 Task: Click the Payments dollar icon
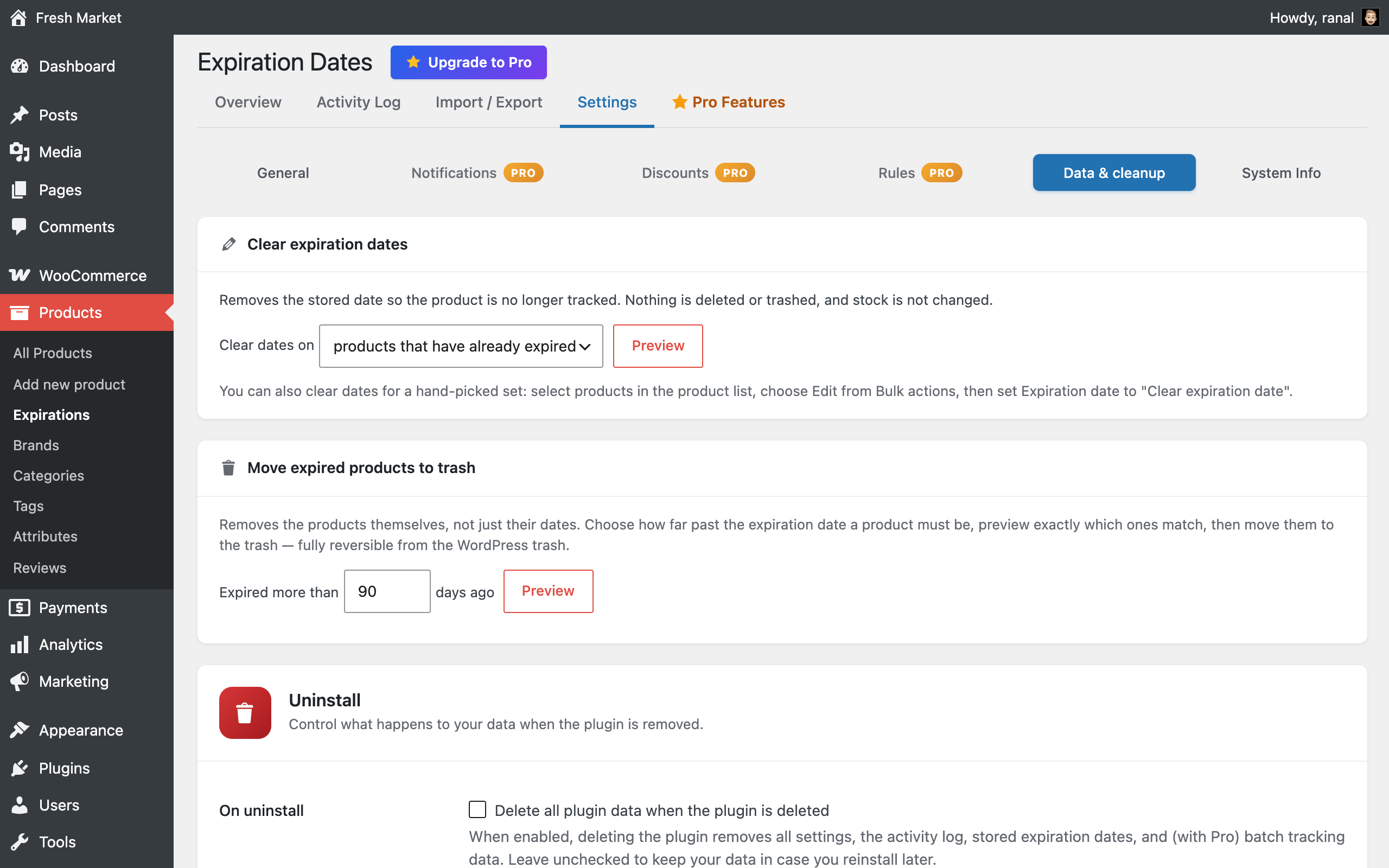[x=20, y=608]
